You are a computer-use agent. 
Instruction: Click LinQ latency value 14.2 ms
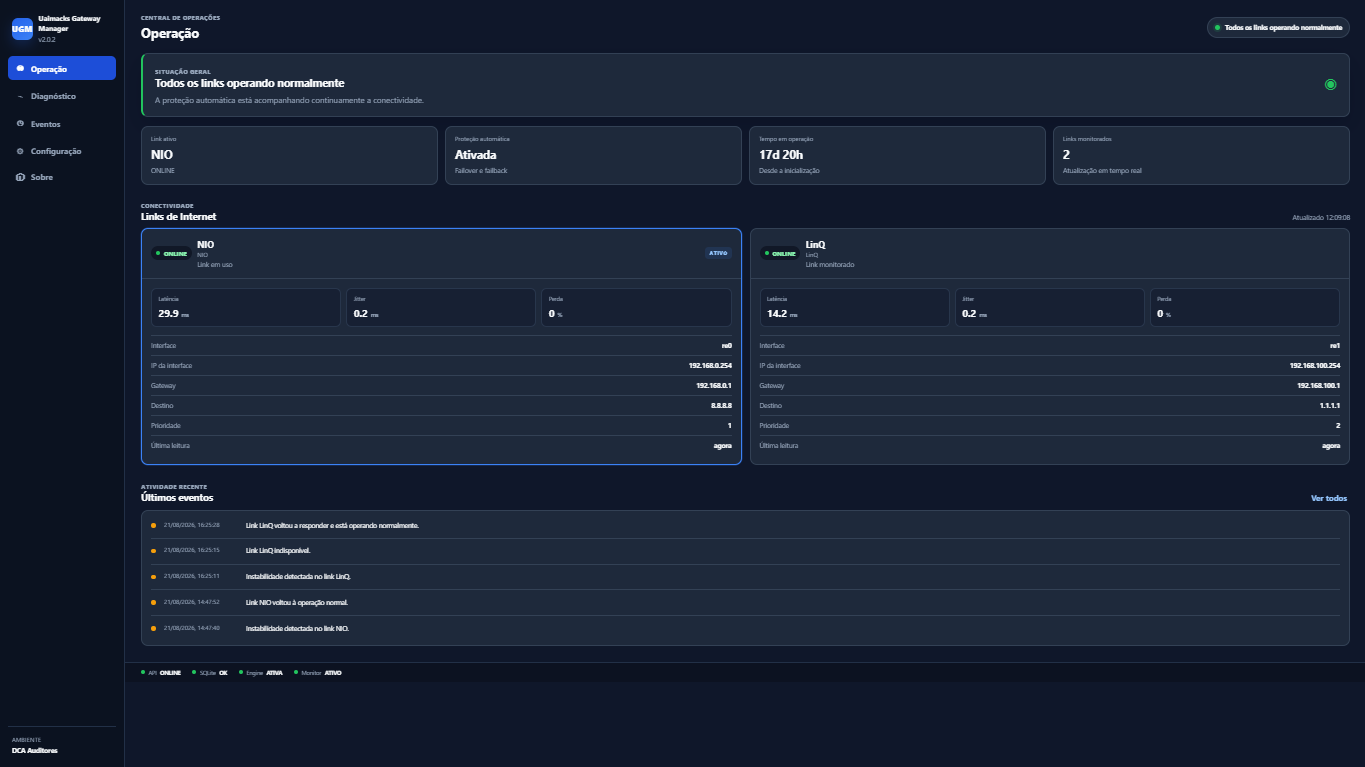pos(783,314)
